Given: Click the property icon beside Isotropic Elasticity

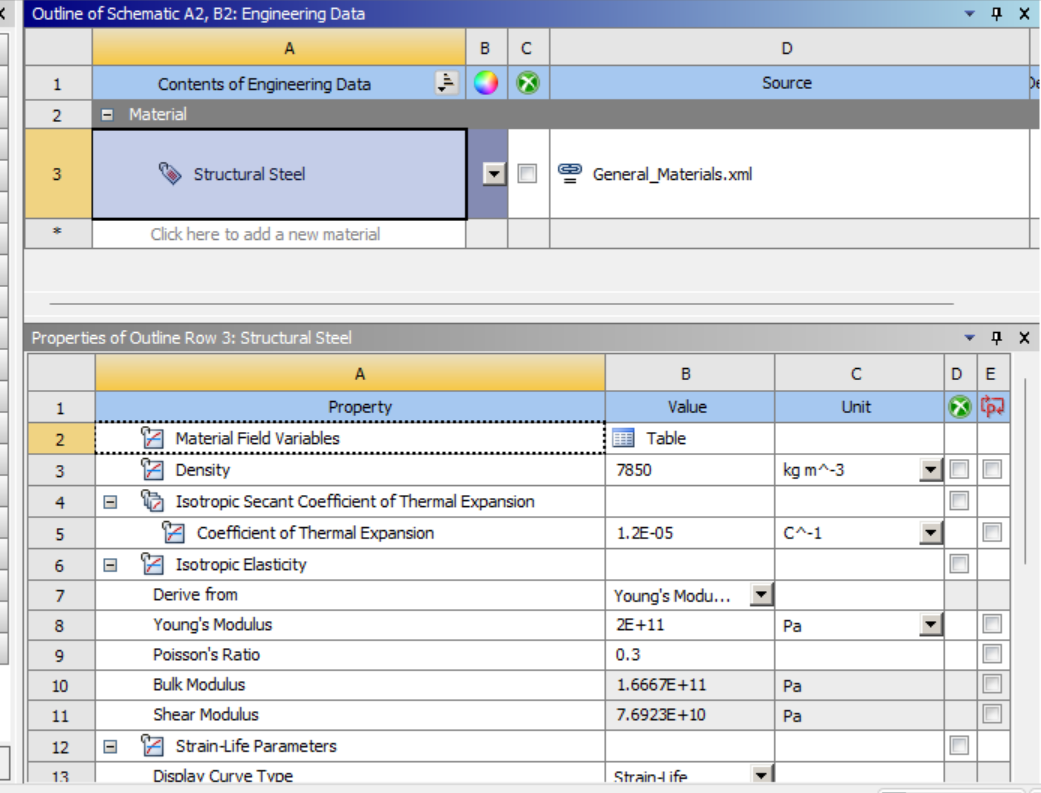Looking at the screenshot, I should pos(152,564).
